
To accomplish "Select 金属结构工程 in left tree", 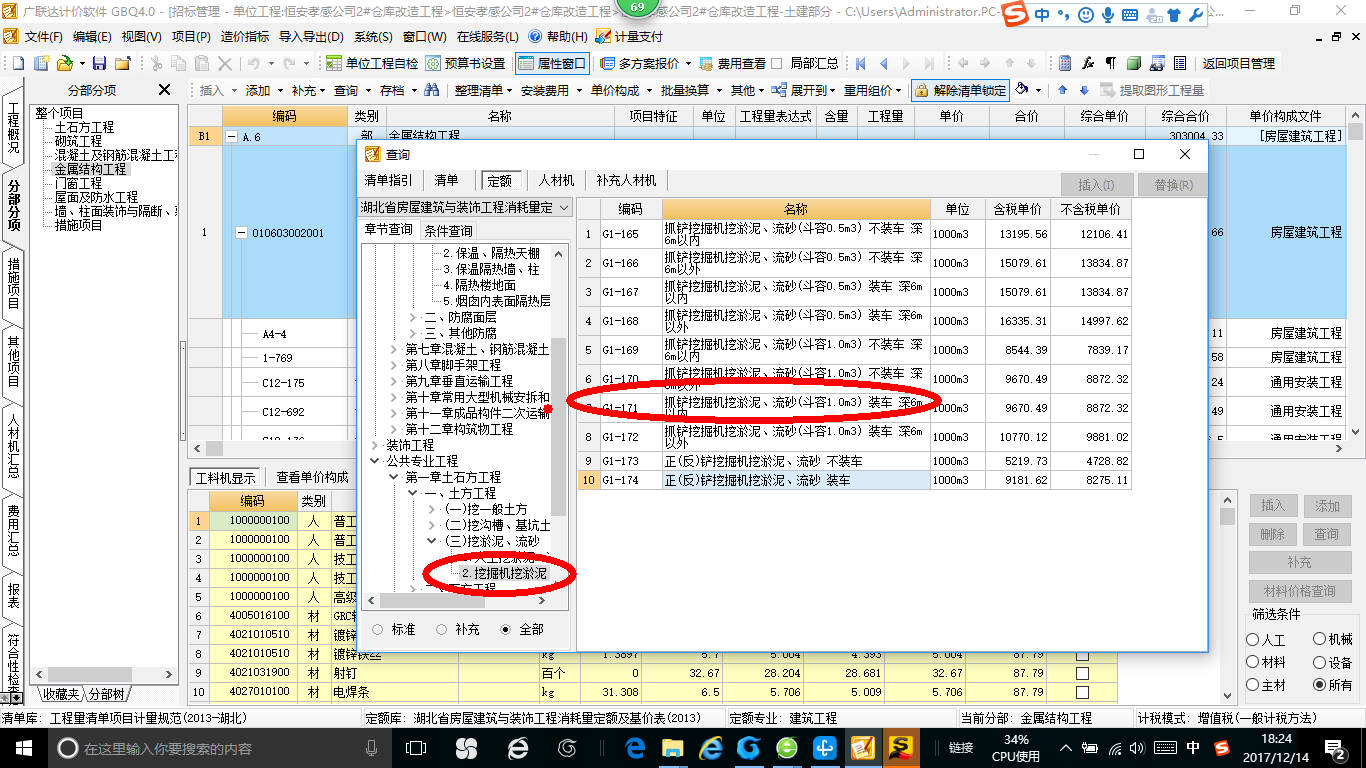I will point(91,169).
